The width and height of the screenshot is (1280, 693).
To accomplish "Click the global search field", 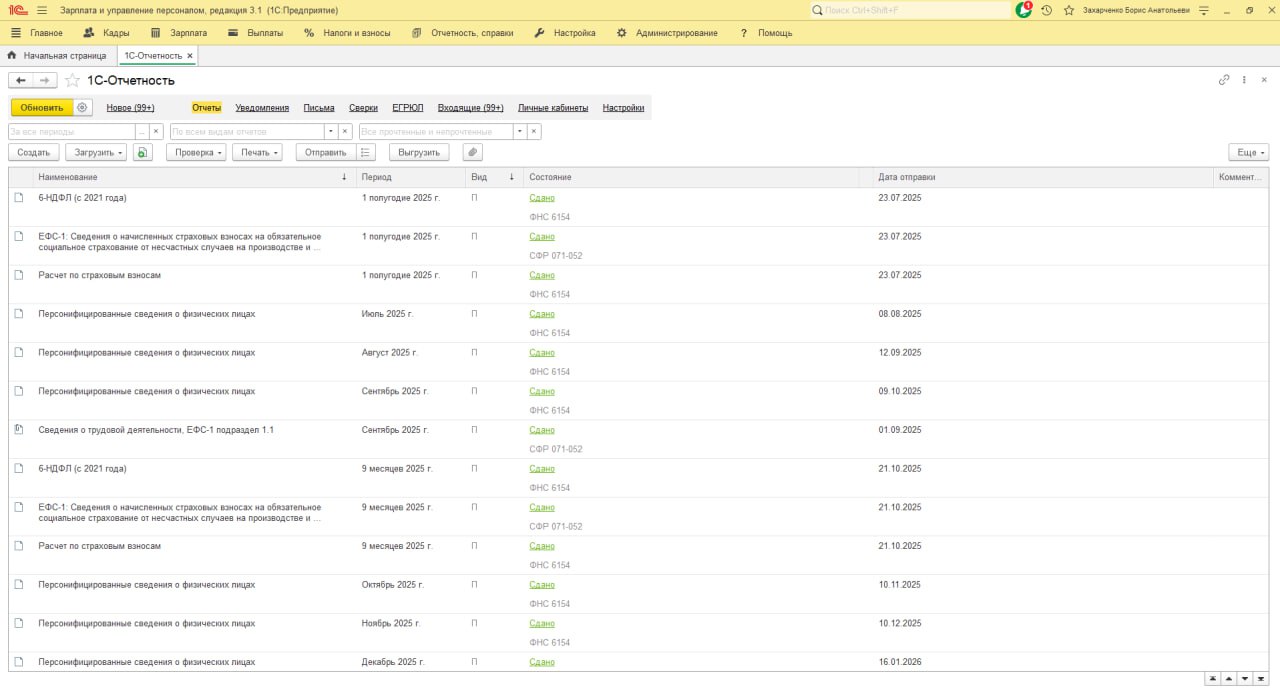I will 910,10.
